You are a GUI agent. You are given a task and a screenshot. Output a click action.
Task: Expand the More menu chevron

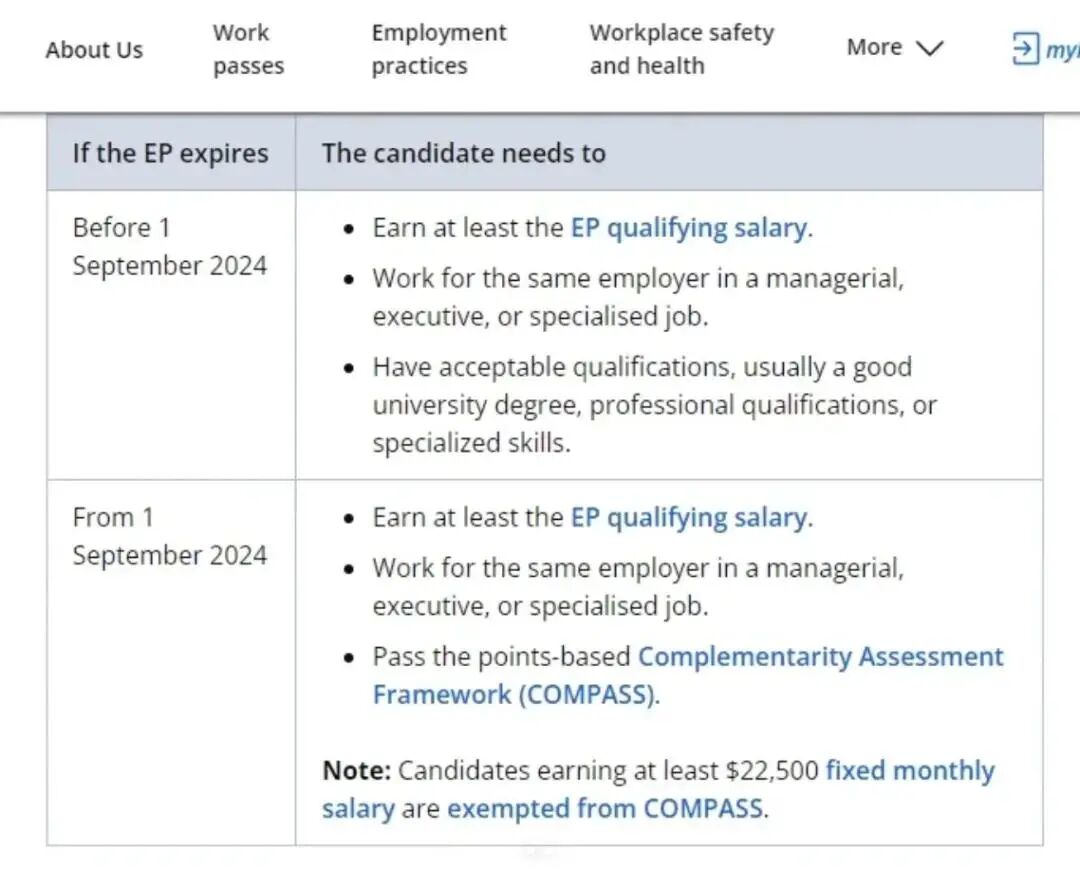(929, 48)
